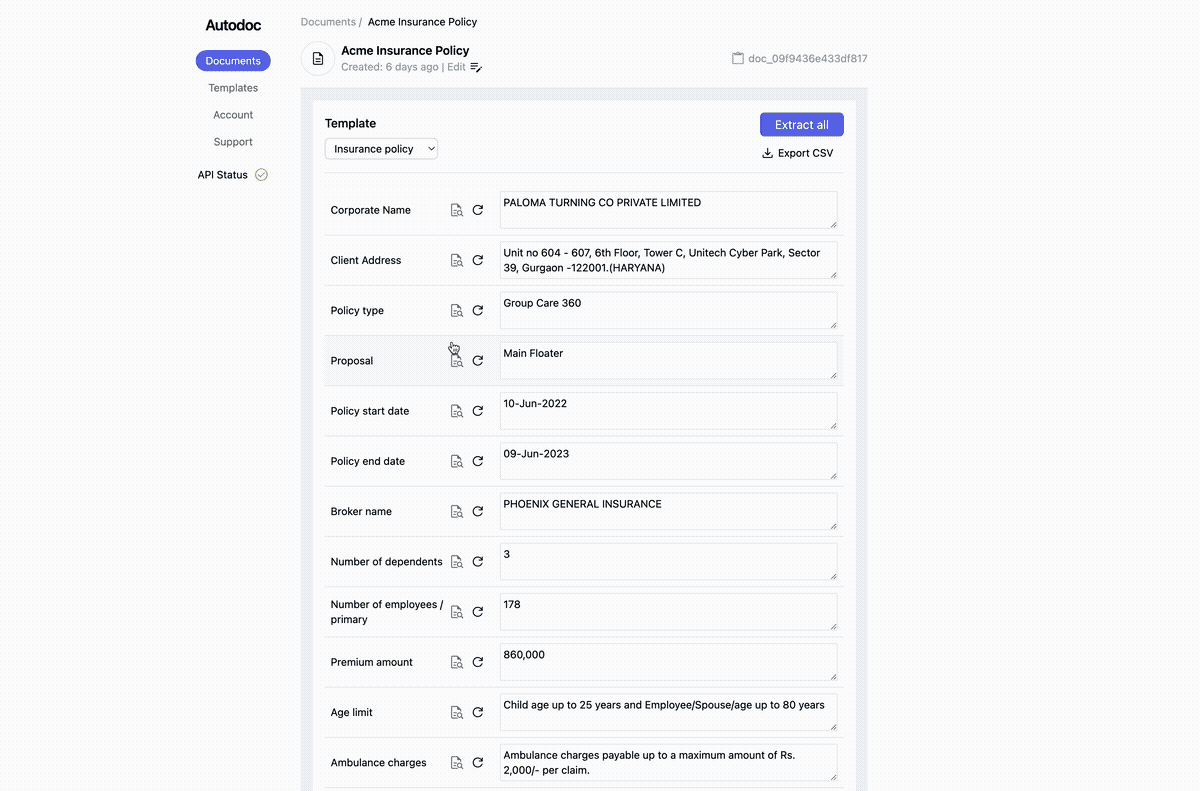Viewport: 1200px width, 791px height.
Task: Click the find-in-document icon for Premium amount
Action: point(456,662)
